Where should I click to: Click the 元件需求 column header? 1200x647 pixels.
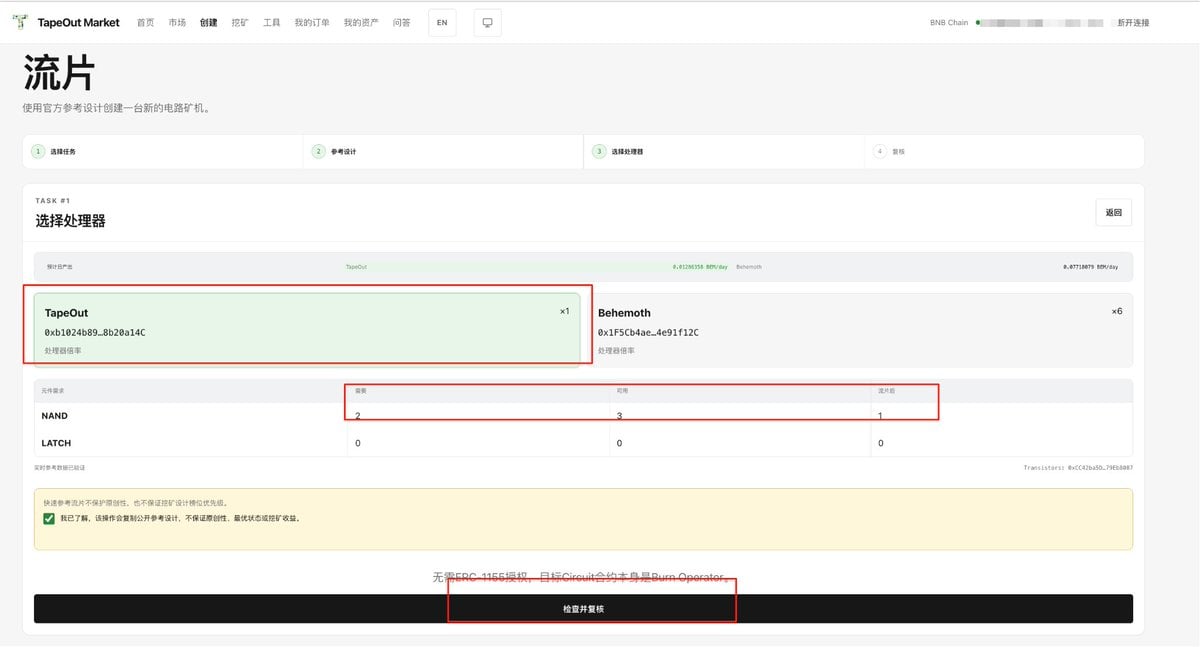click(55, 390)
